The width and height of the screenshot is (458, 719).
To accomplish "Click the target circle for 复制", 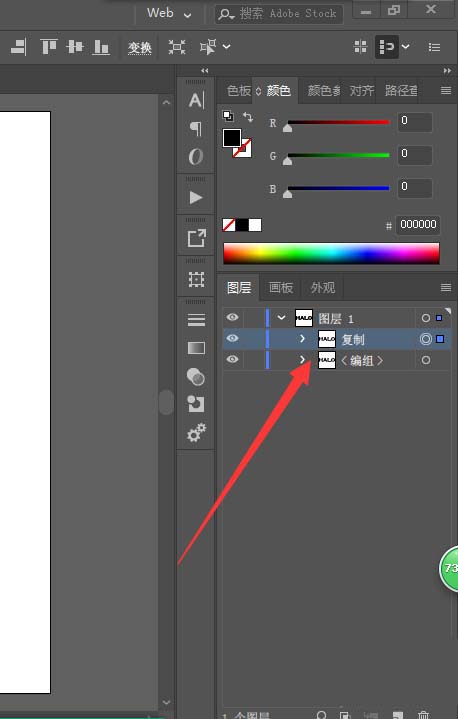I will click(x=425, y=339).
